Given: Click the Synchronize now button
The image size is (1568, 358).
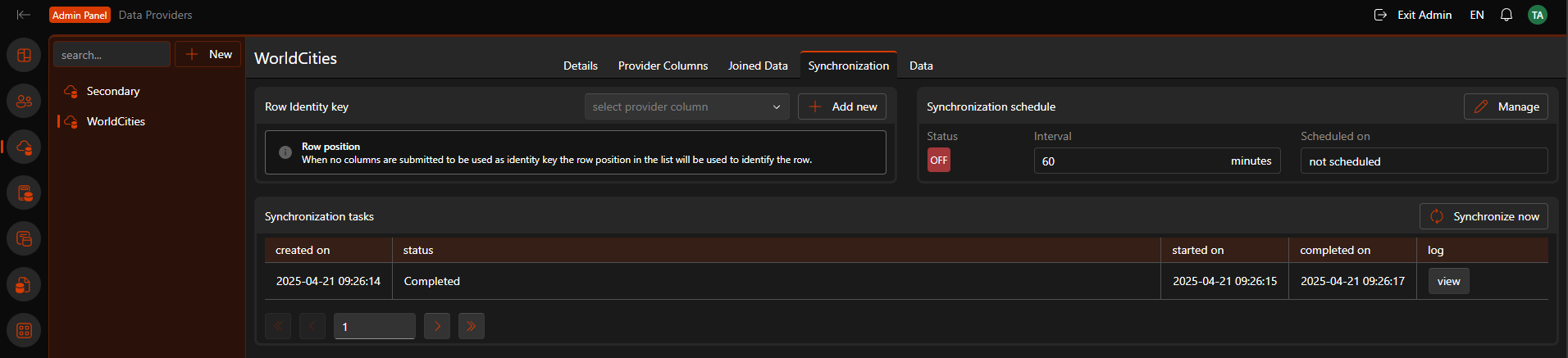Looking at the screenshot, I should pos(1484,216).
